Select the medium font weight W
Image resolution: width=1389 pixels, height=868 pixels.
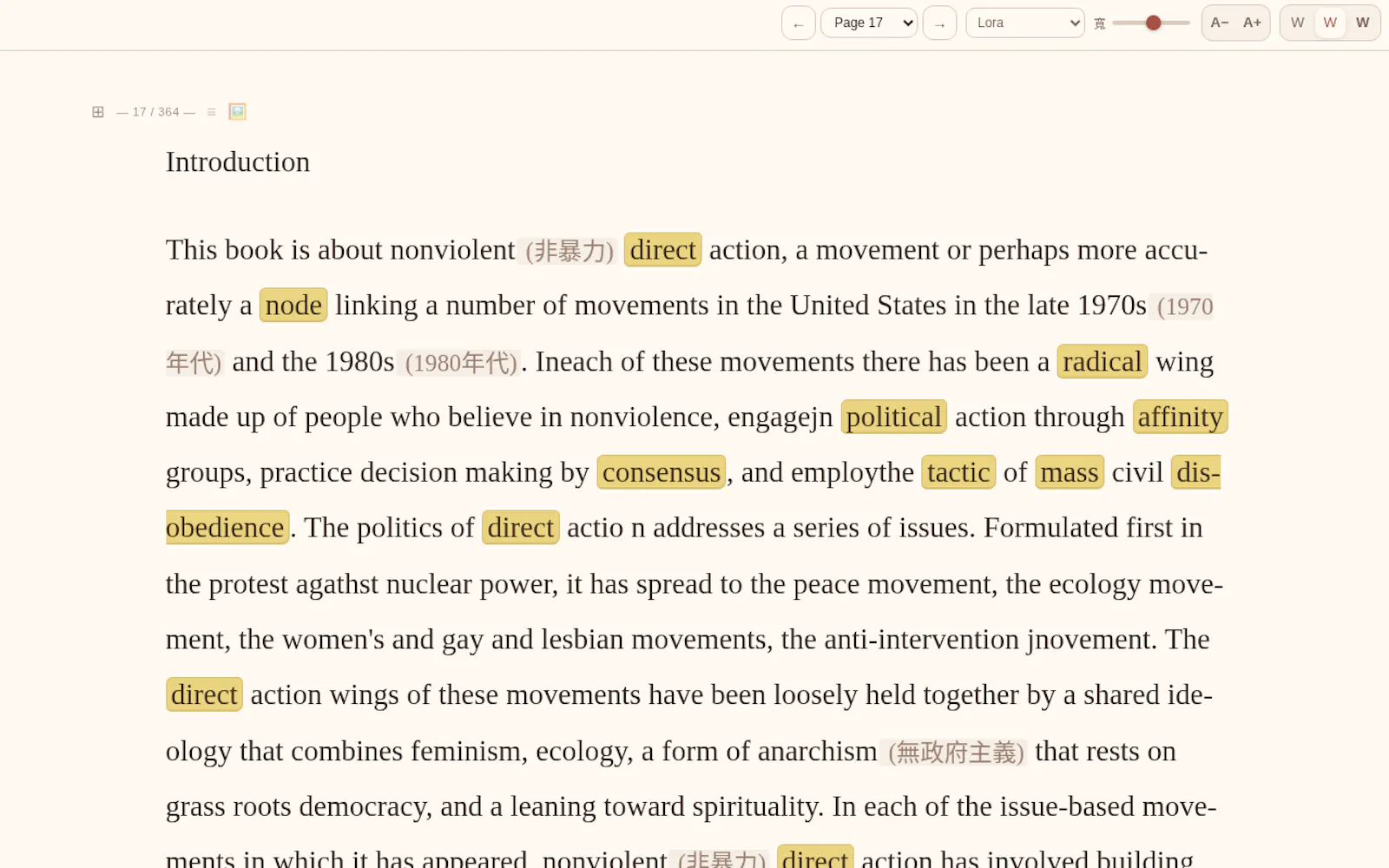(x=1330, y=23)
